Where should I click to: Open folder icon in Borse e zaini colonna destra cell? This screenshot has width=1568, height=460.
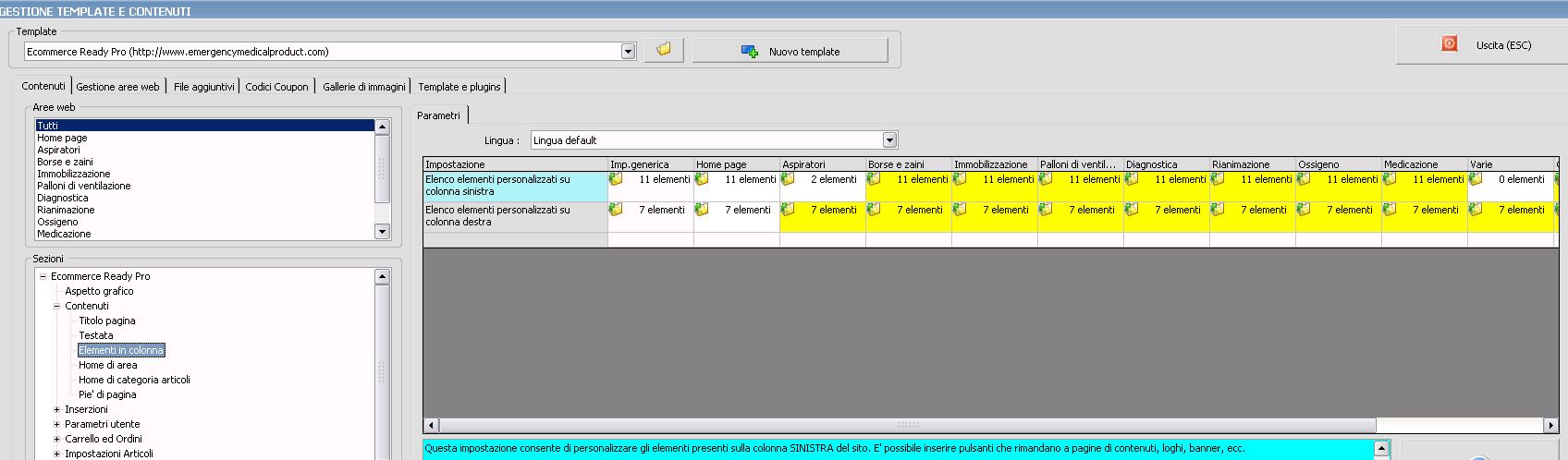(874, 210)
